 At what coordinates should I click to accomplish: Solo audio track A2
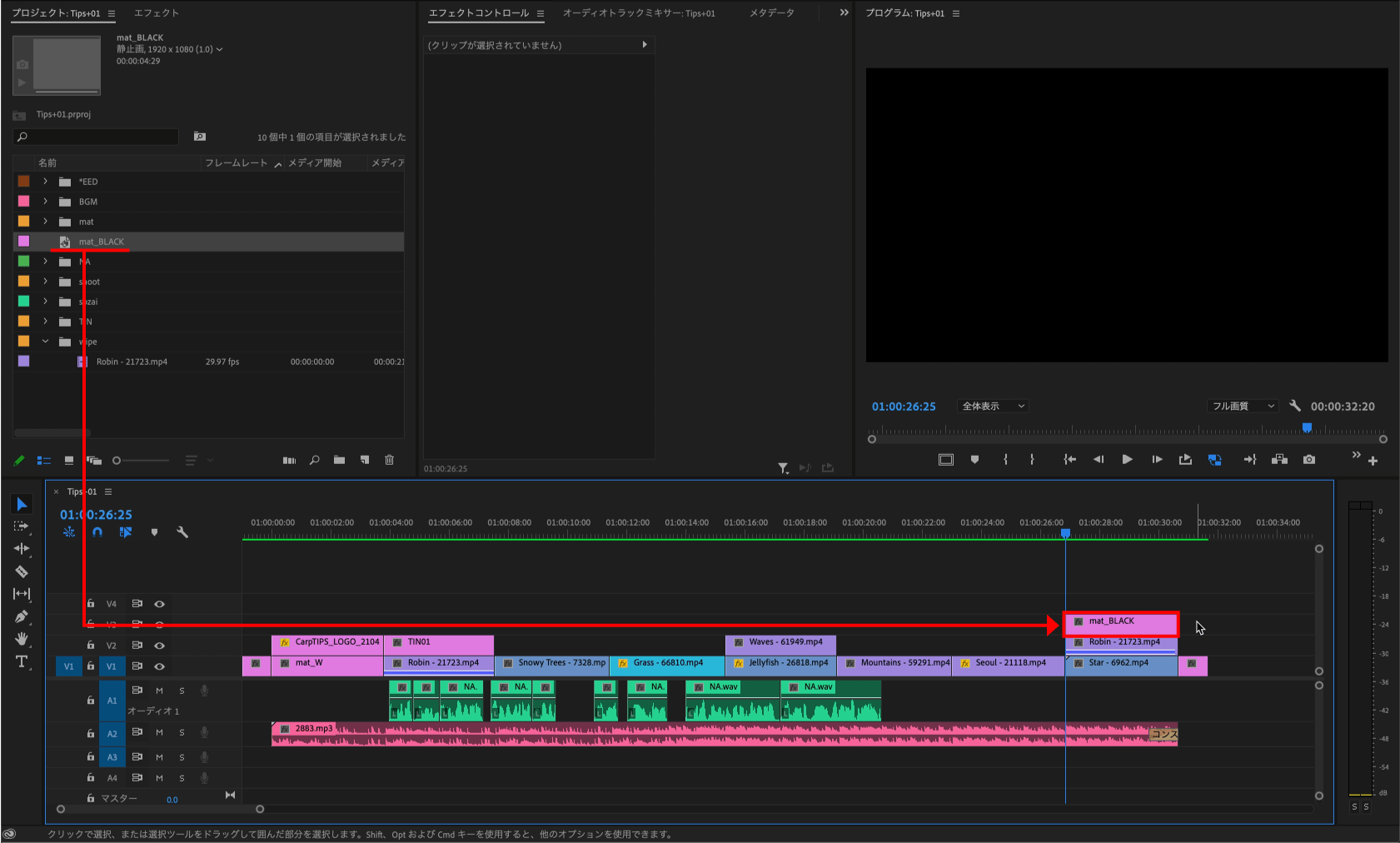182,733
